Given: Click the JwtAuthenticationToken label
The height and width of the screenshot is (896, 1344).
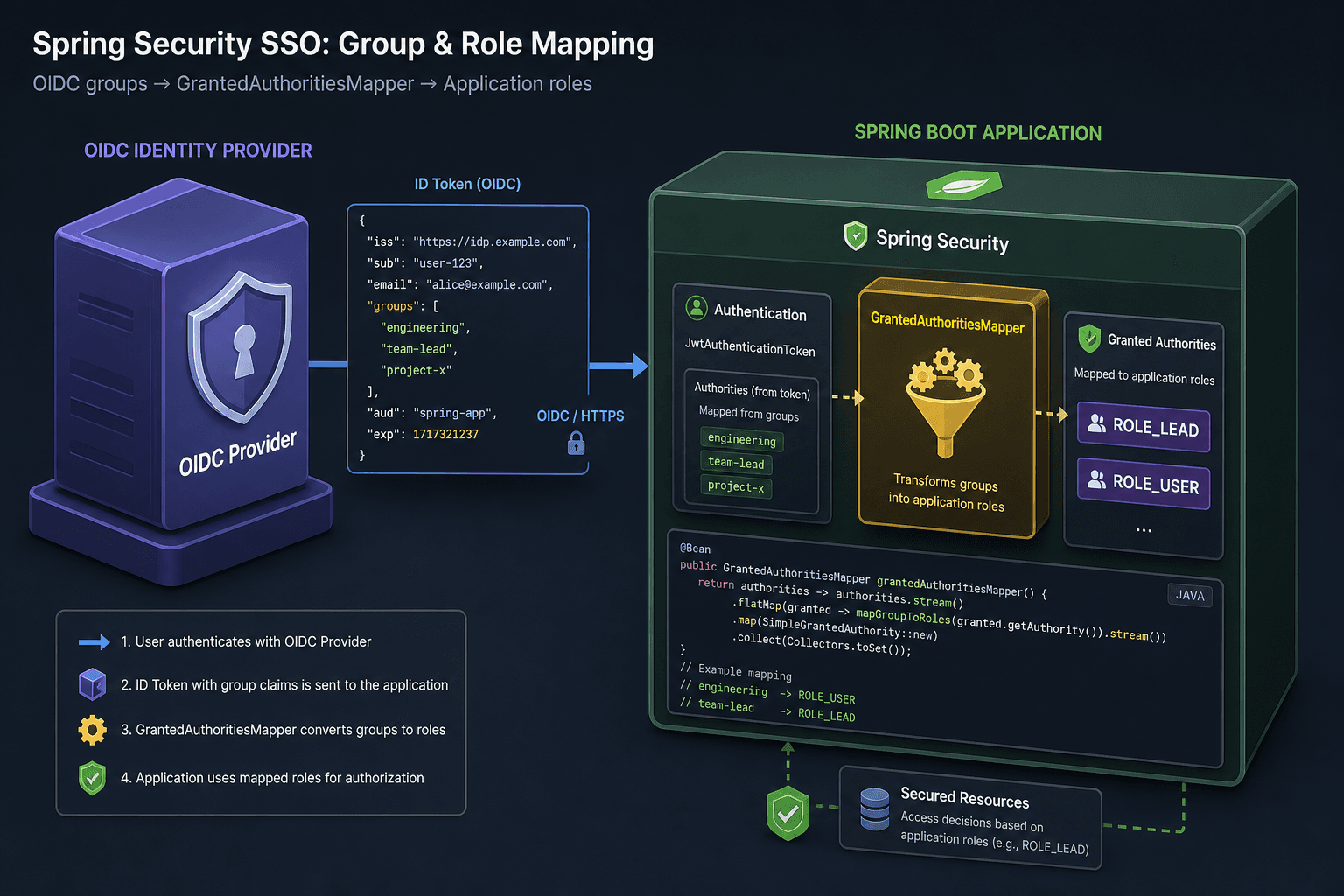Looking at the screenshot, I should [x=750, y=347].
